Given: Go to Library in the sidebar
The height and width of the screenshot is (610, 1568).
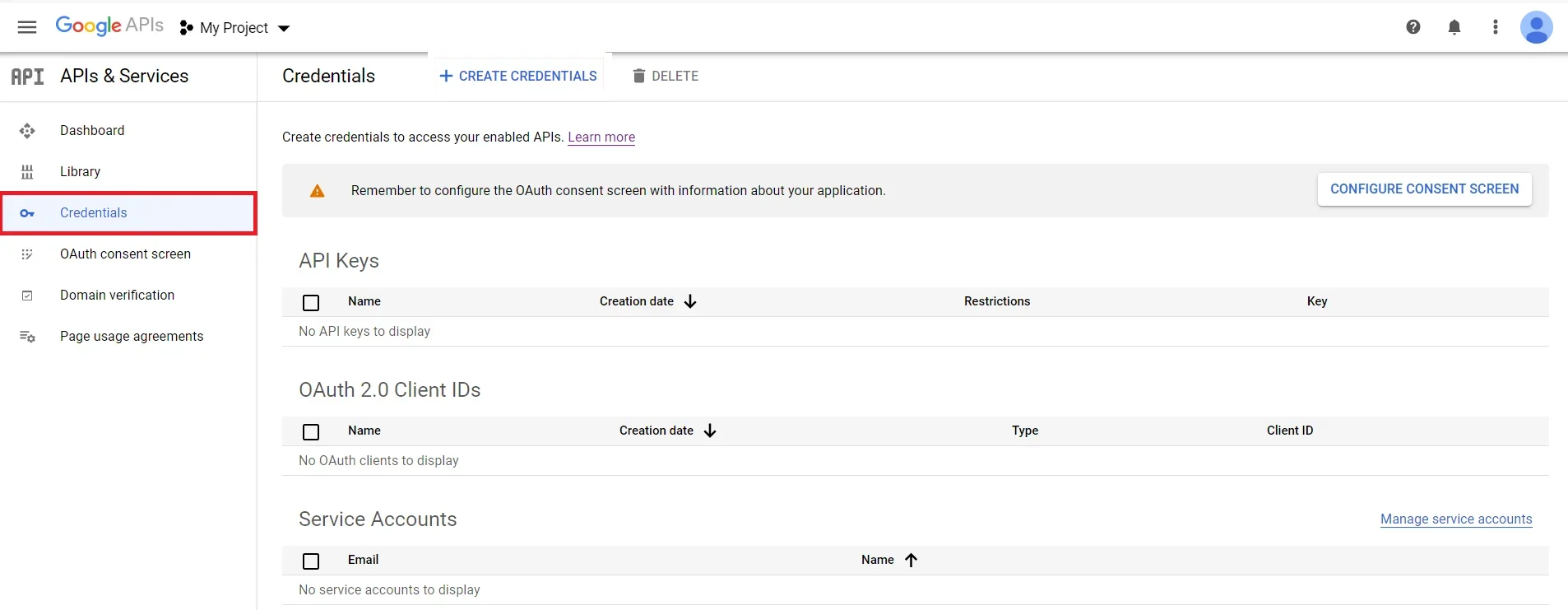Looking at the screenshot, I should (x=128, y=172).
